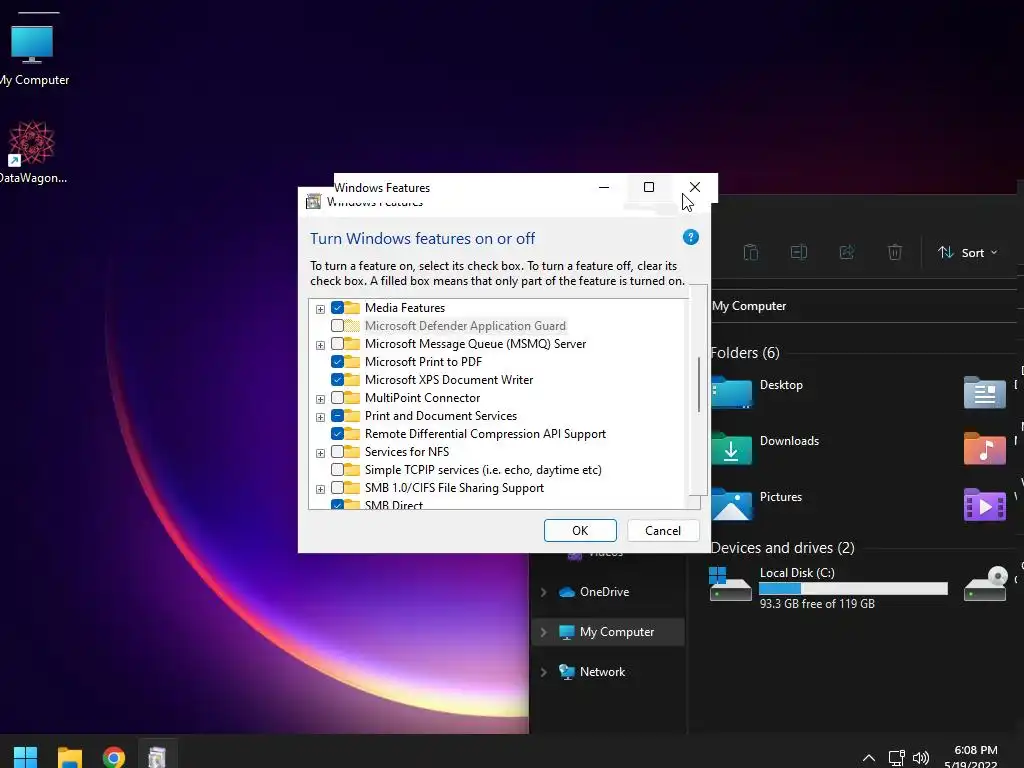1024x768 pixels.
Task: Open the Music folder icon in Explorer
Action: click(985, 448)
